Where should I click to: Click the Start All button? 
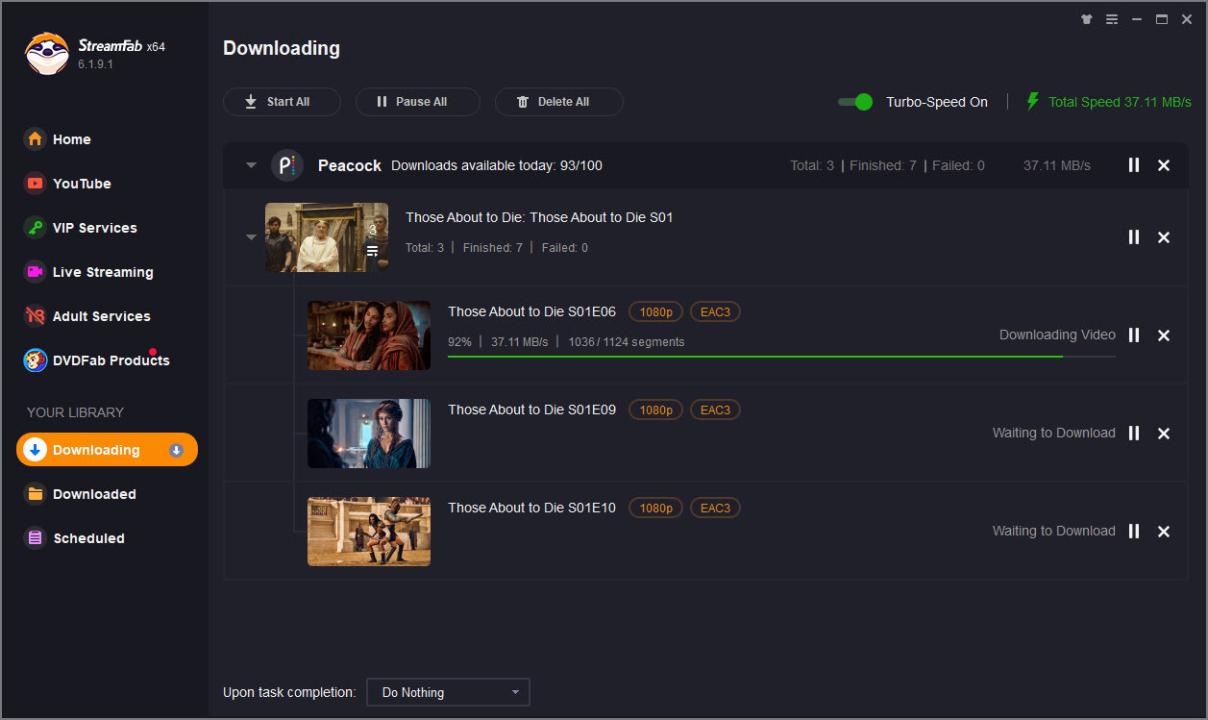click(x=281, y=102)
